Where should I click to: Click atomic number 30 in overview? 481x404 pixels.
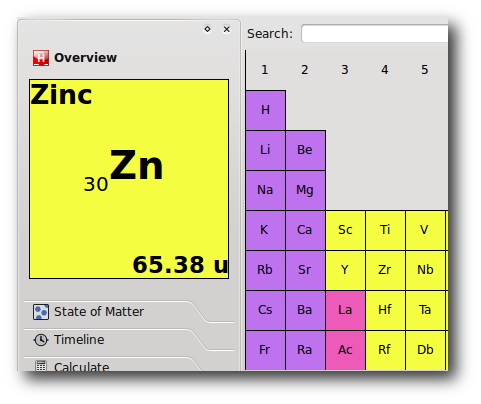point(96,184)
